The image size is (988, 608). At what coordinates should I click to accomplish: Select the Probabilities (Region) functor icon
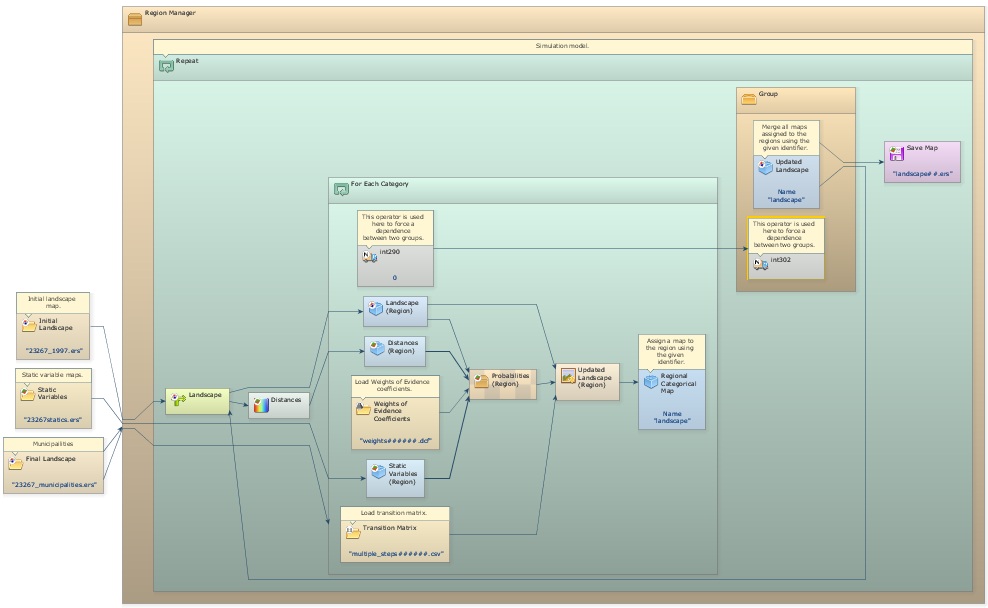[x=480, y=380]
